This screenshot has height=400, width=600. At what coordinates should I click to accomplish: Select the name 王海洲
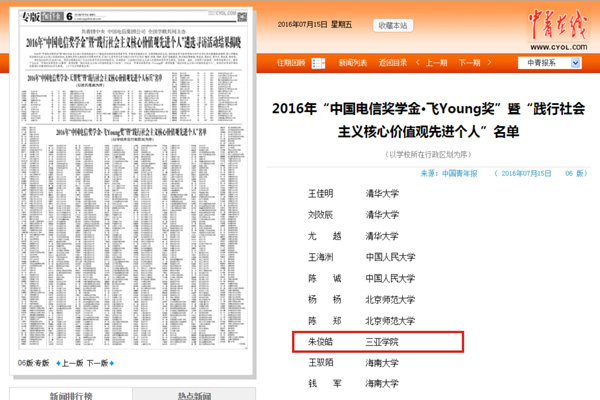[321, 257]
